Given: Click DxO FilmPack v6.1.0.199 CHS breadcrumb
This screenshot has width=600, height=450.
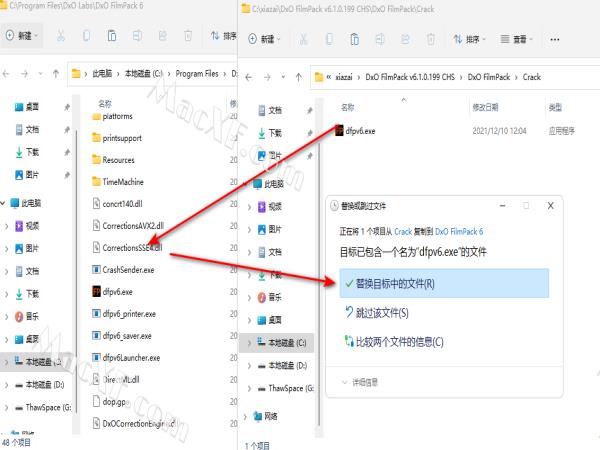Looking at the screenshot, I should 410,77.
